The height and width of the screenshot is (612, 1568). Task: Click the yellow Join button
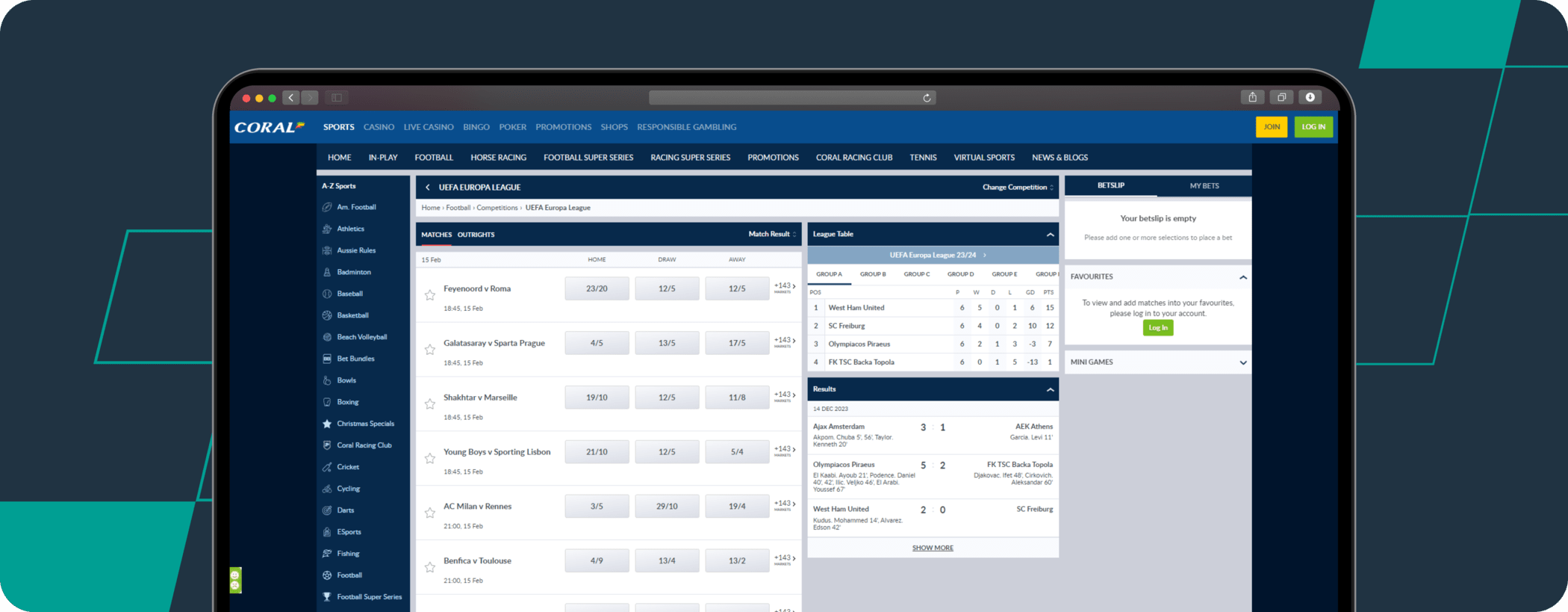click(1272, 127)
